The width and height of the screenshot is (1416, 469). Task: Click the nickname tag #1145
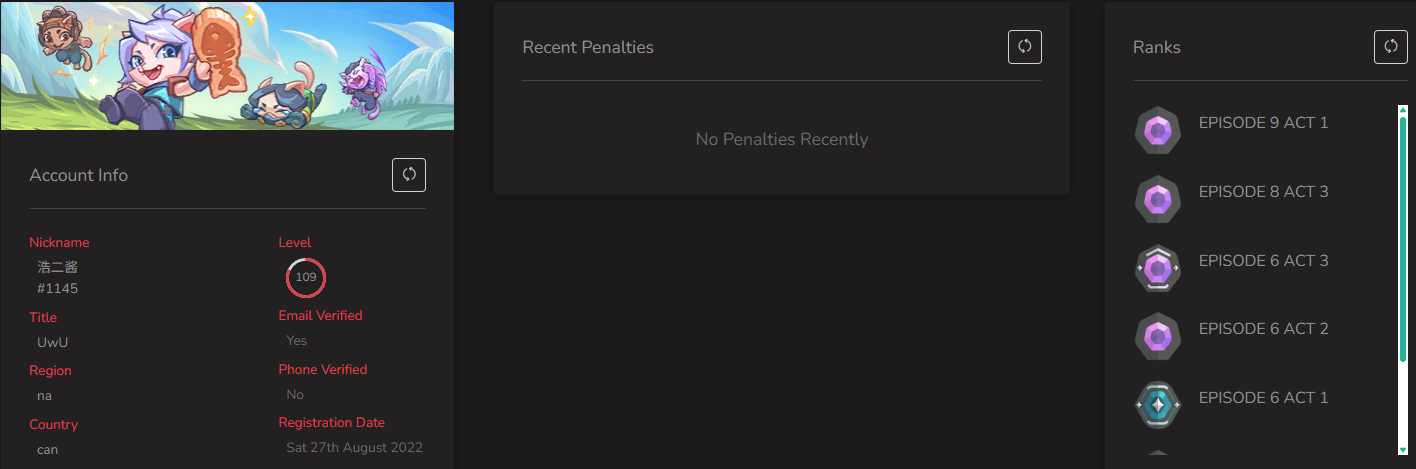tap(58, 288)
